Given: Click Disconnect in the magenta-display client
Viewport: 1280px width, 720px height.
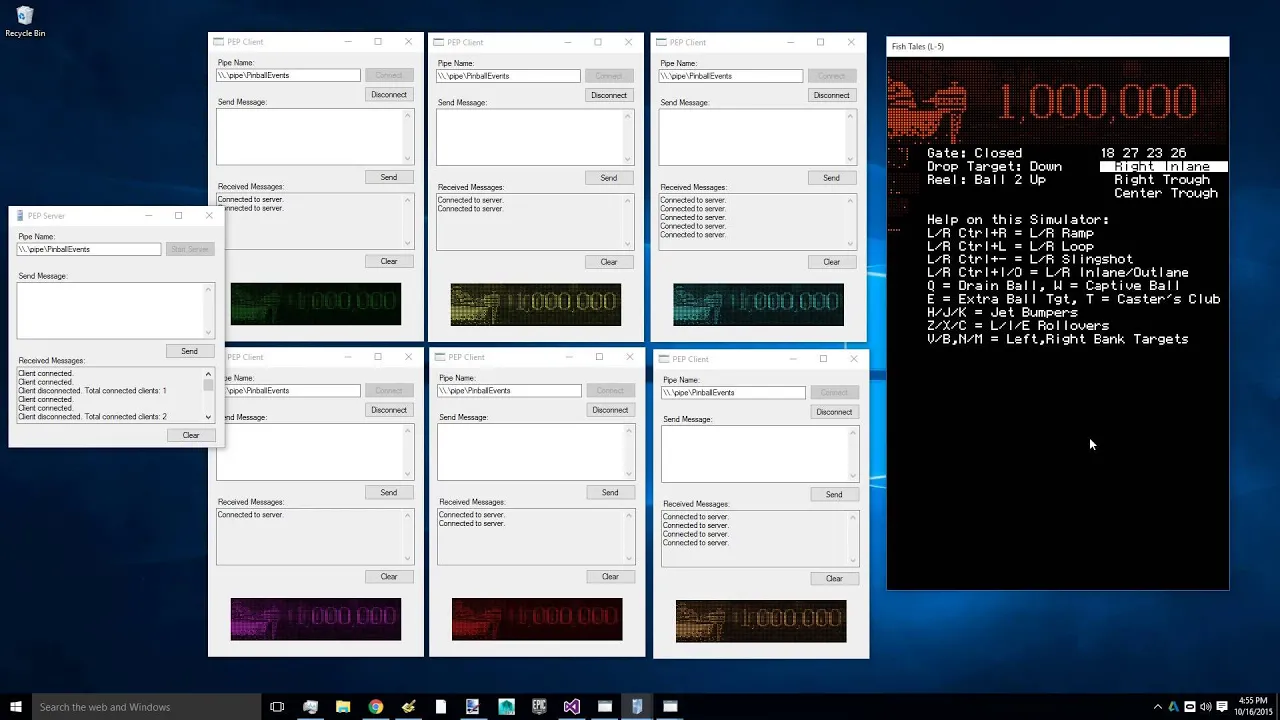Looking at the screenshot, I should [x=389, y=409].
